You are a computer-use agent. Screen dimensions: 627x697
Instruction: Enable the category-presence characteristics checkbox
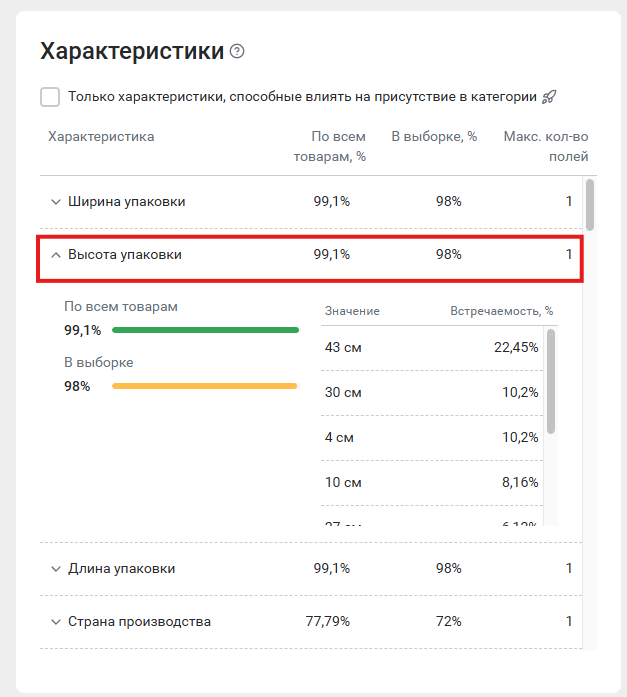(x=50, y=97)
